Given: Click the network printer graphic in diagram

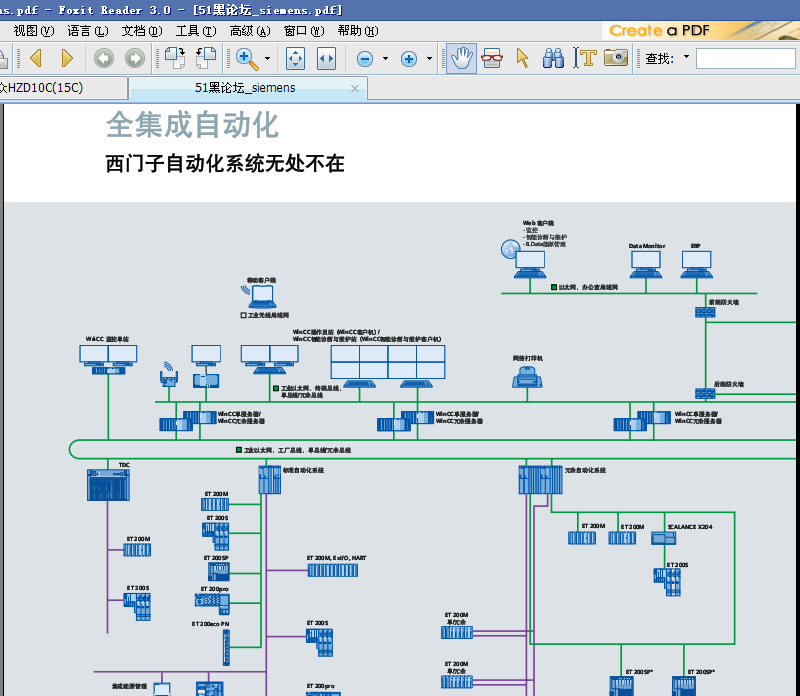Looking at the screenshot, I should [527, 377].
